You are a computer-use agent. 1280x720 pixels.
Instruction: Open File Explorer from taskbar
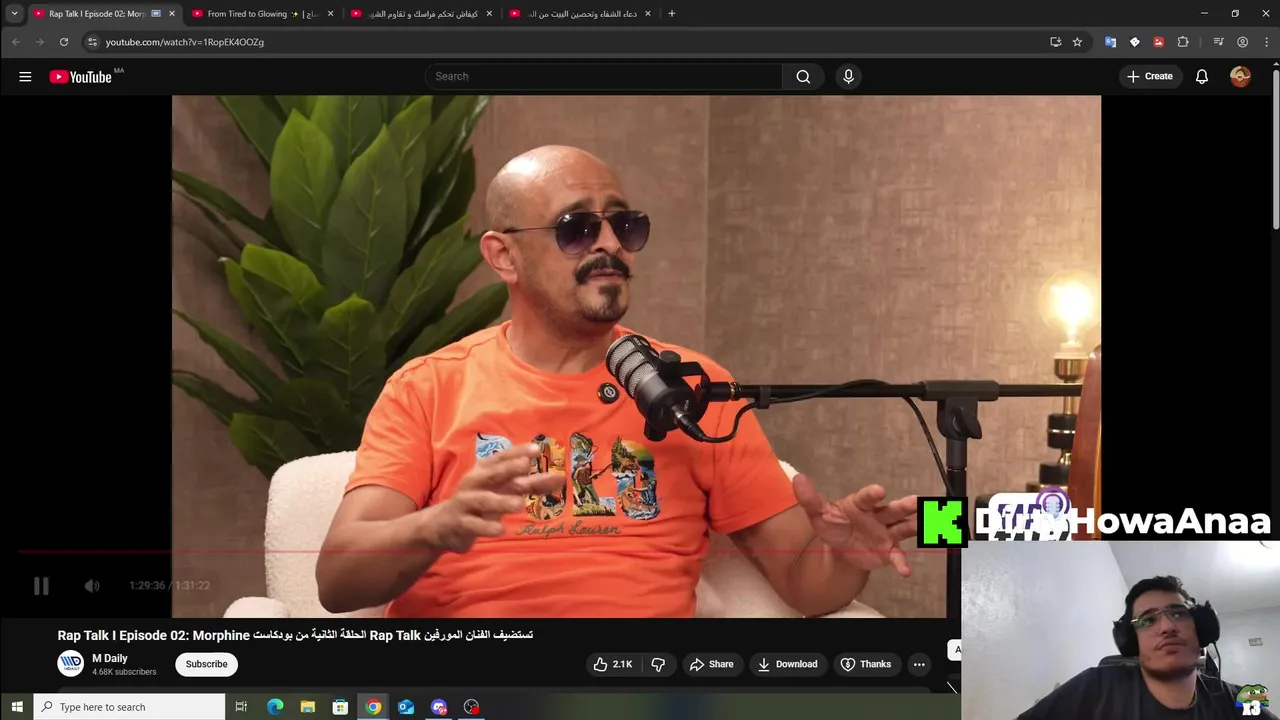[x=308, y=707]
